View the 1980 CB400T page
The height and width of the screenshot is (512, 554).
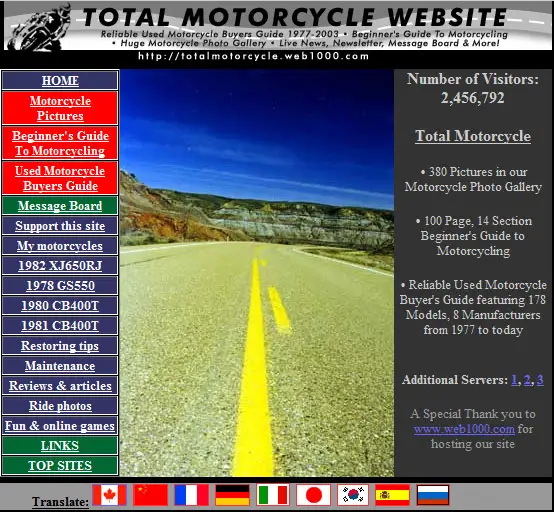[60, 305]
